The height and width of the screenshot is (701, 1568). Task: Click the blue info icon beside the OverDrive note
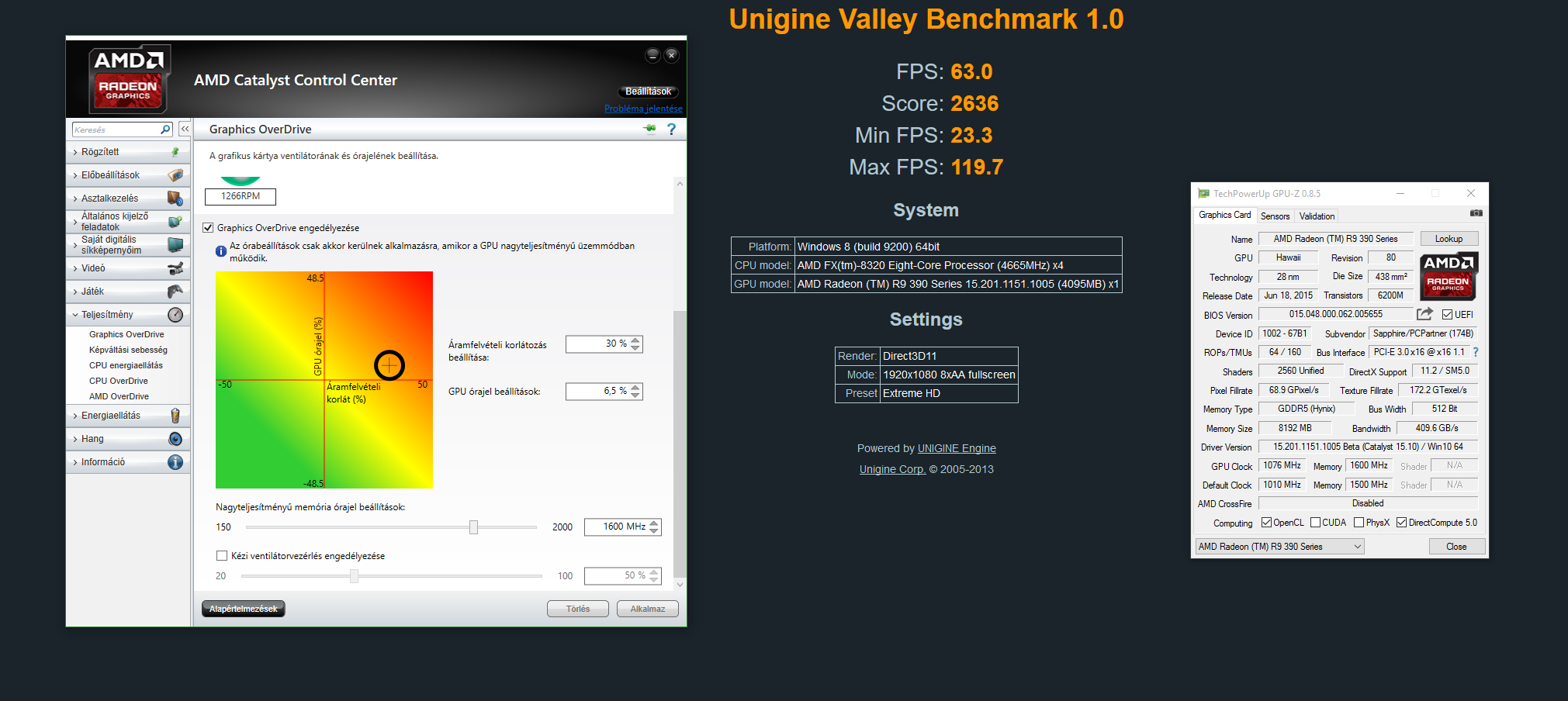[221, 251]
